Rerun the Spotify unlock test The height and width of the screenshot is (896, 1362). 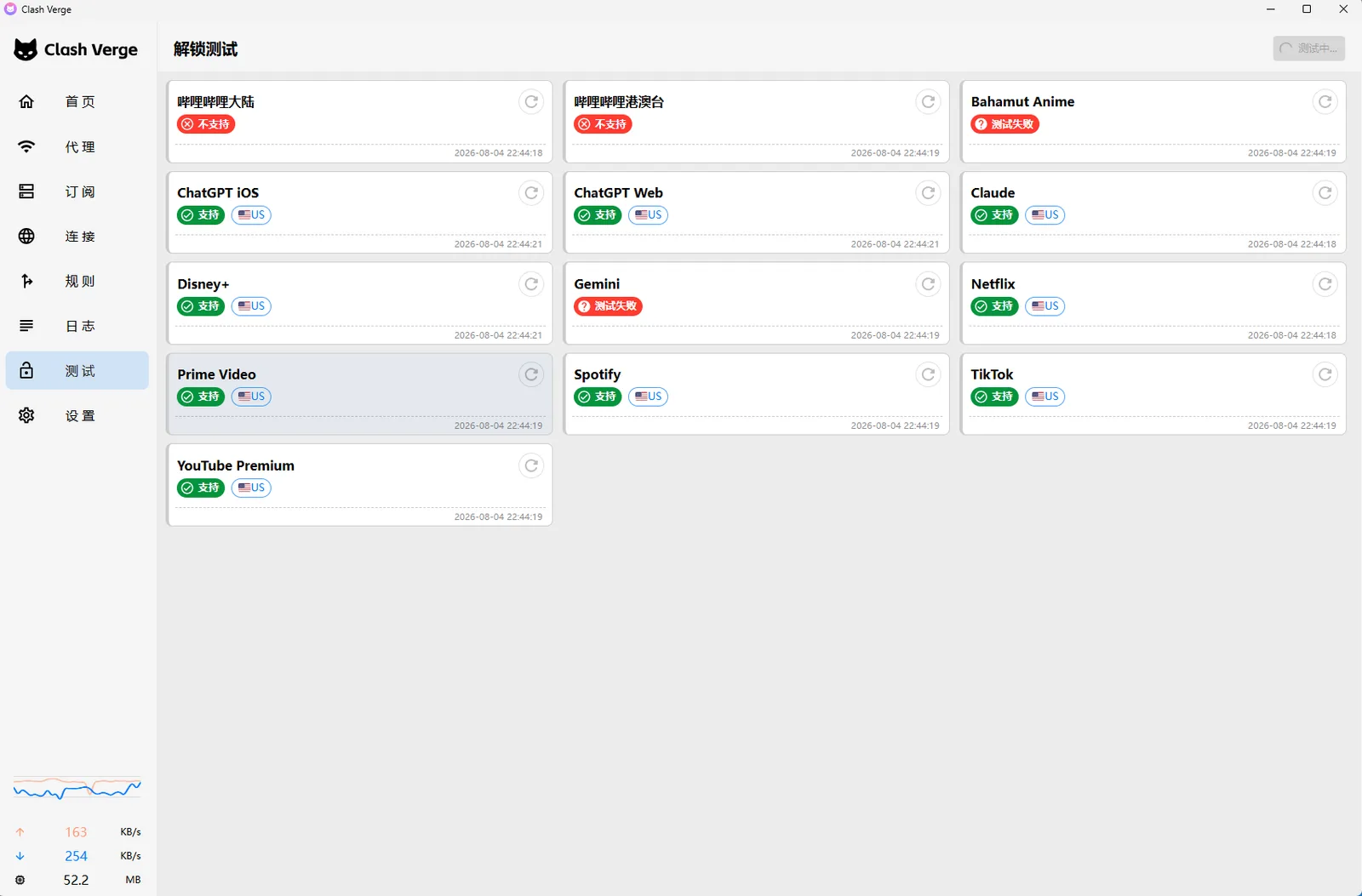click(x=929, y=374)
